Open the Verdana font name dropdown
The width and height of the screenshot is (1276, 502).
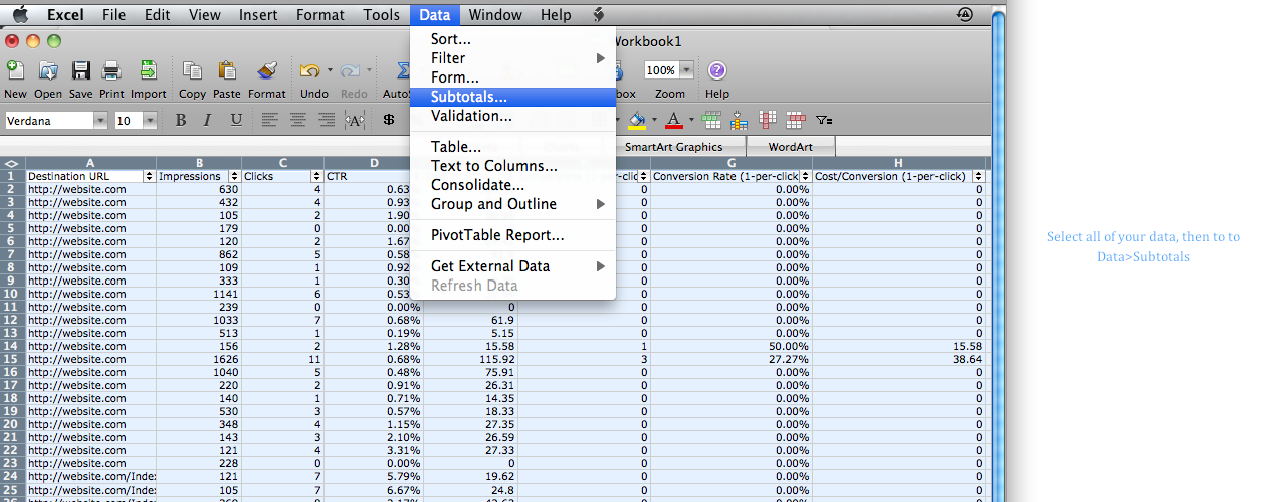[x=100, y=120]
